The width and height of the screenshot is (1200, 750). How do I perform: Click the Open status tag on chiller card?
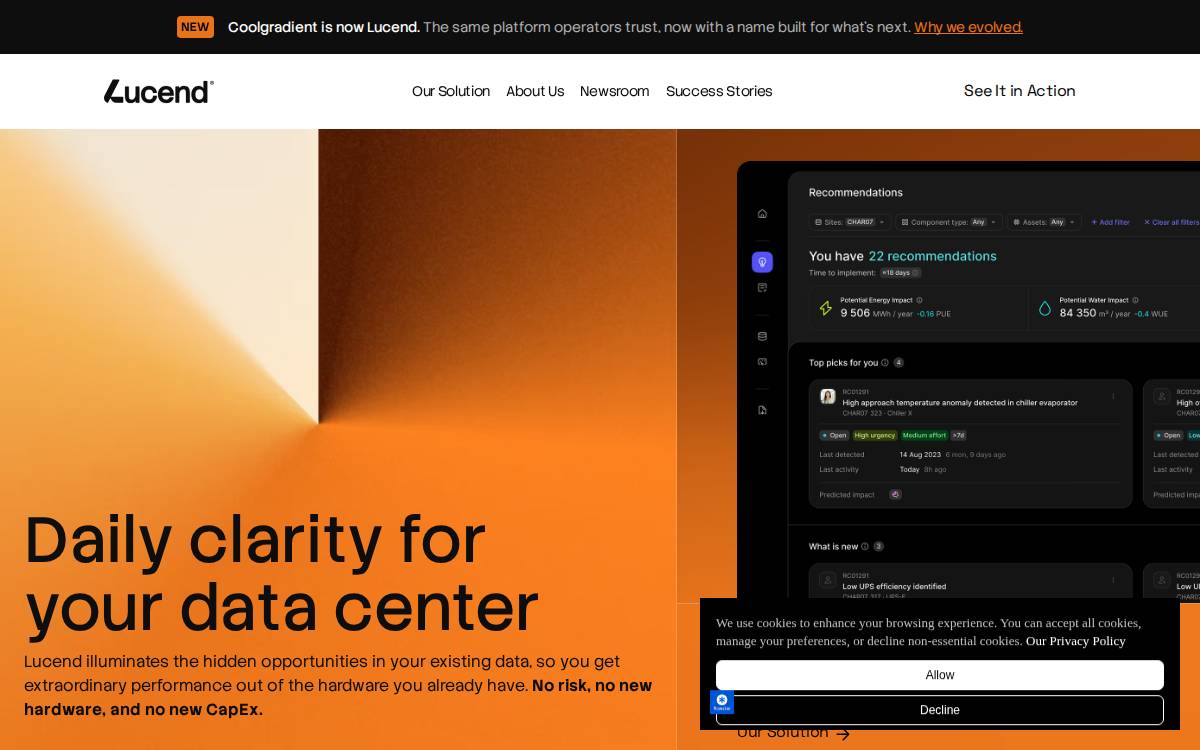[x=834, y=435]
